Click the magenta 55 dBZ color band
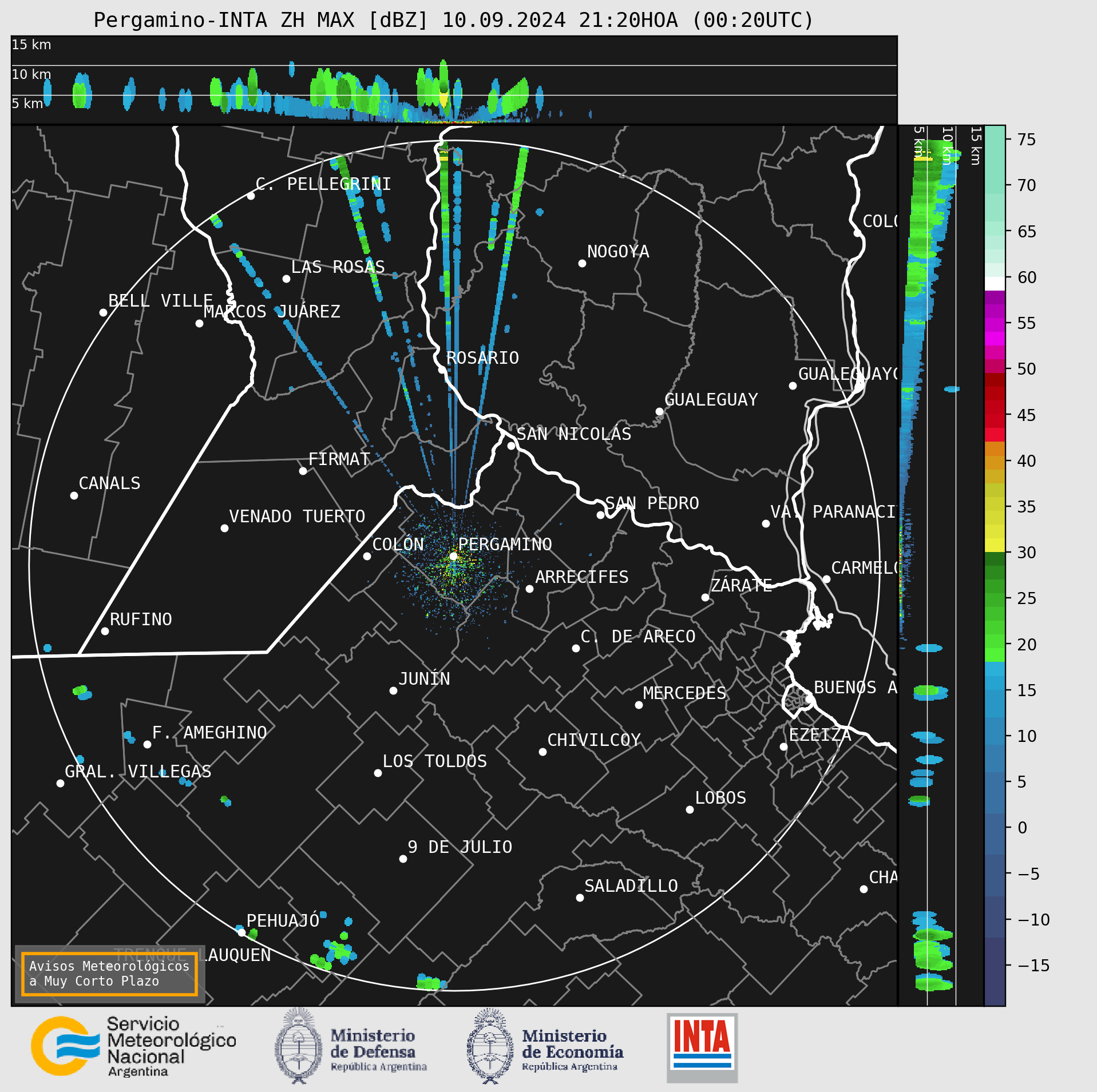 coord(995,325)
